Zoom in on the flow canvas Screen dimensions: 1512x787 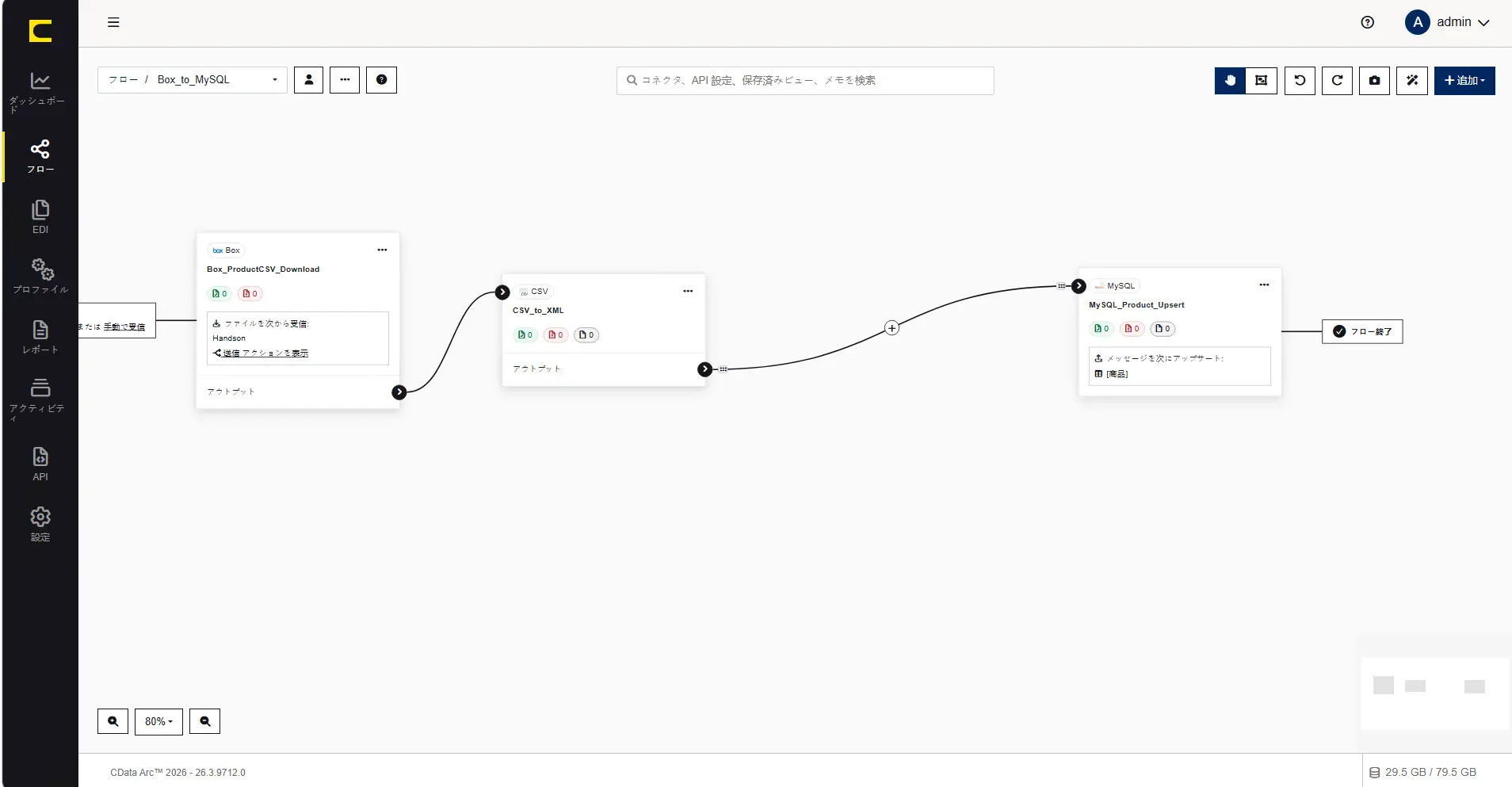pos(113,721)
